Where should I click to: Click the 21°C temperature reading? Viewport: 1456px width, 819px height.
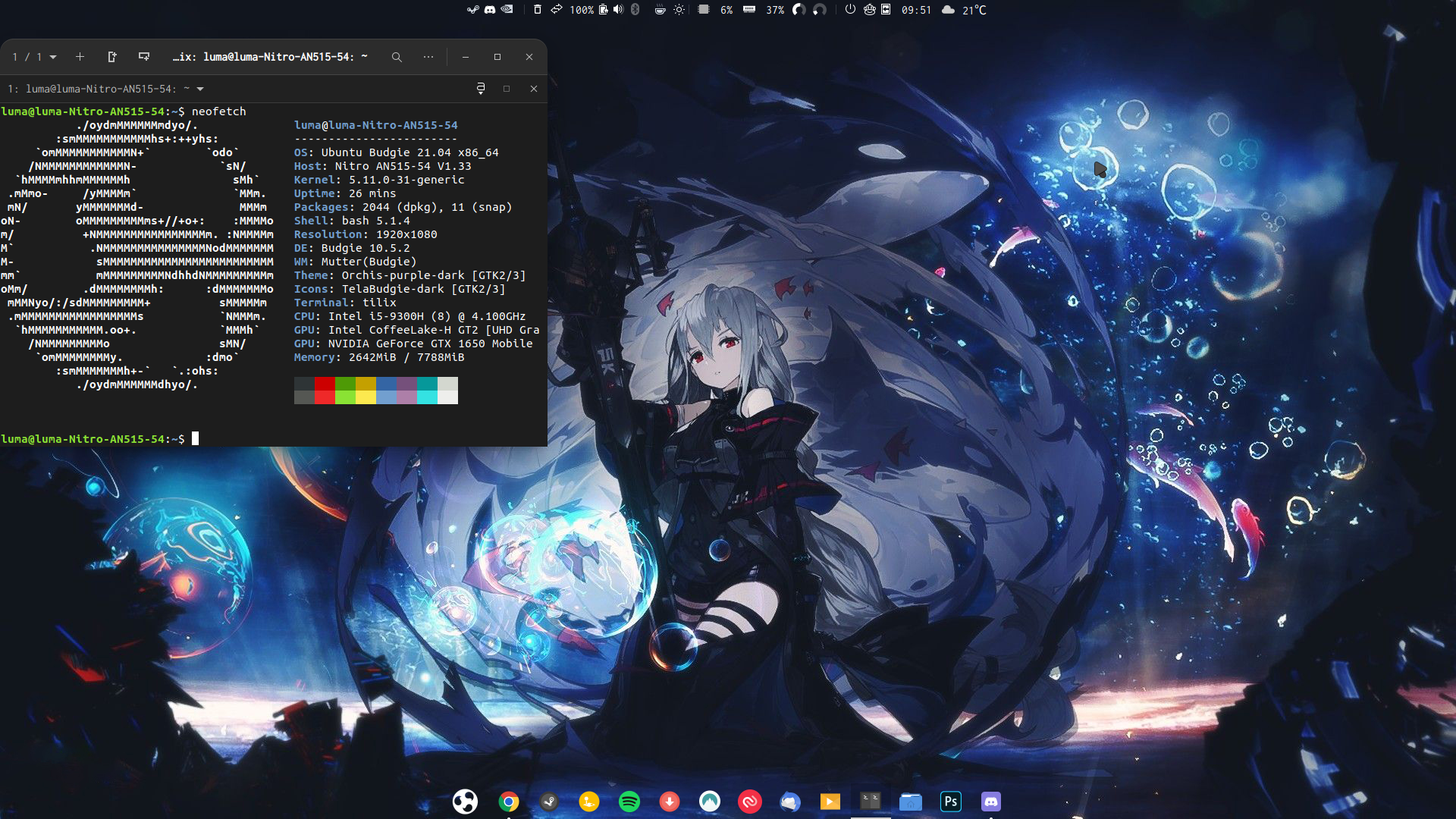[x=974, y=10]
